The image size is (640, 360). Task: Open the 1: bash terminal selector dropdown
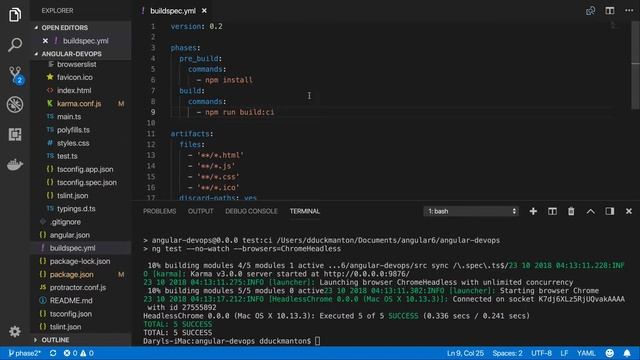pyautogui.click(x=471, y=211)
